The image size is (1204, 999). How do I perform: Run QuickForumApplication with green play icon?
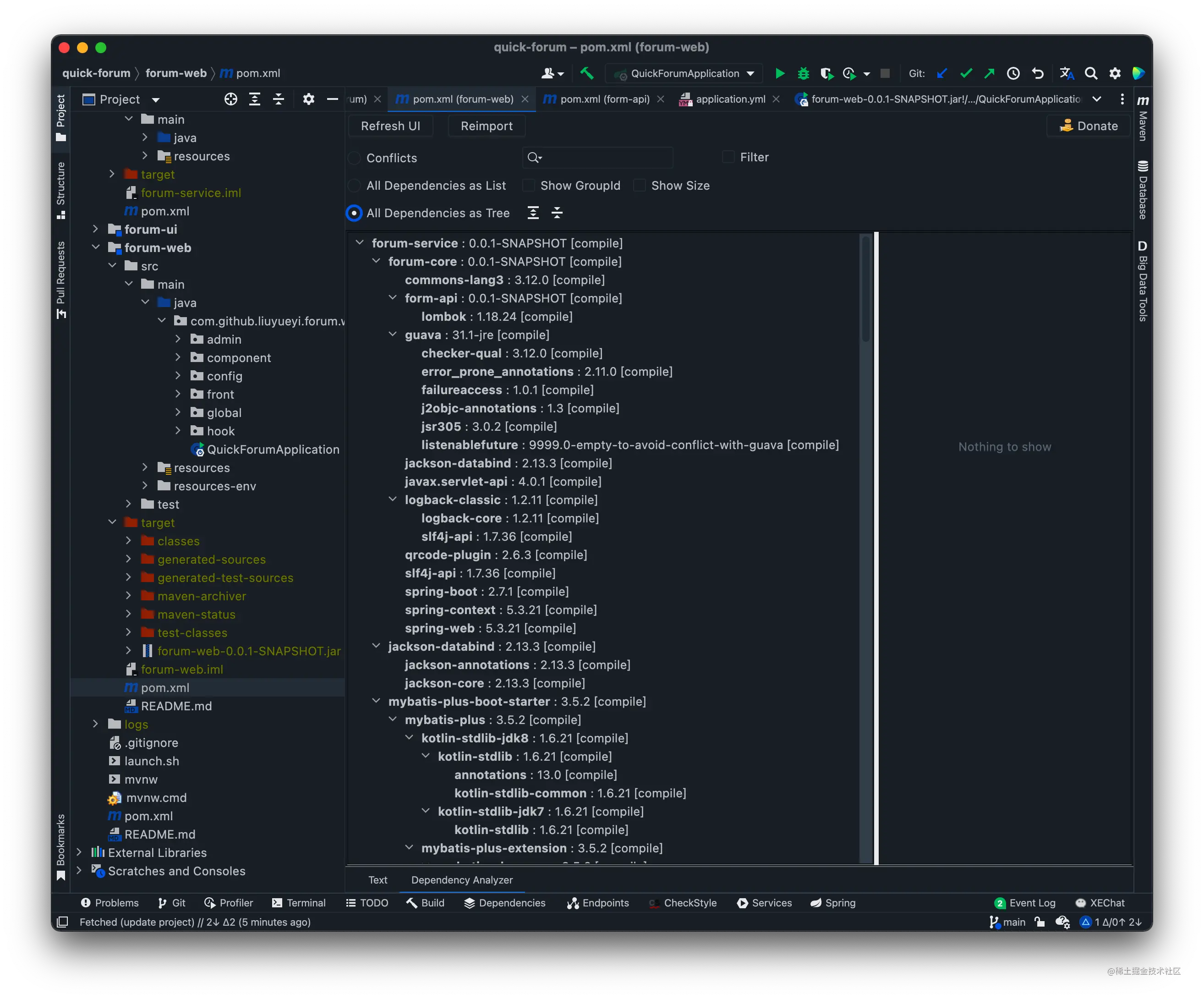click(780, 73)
